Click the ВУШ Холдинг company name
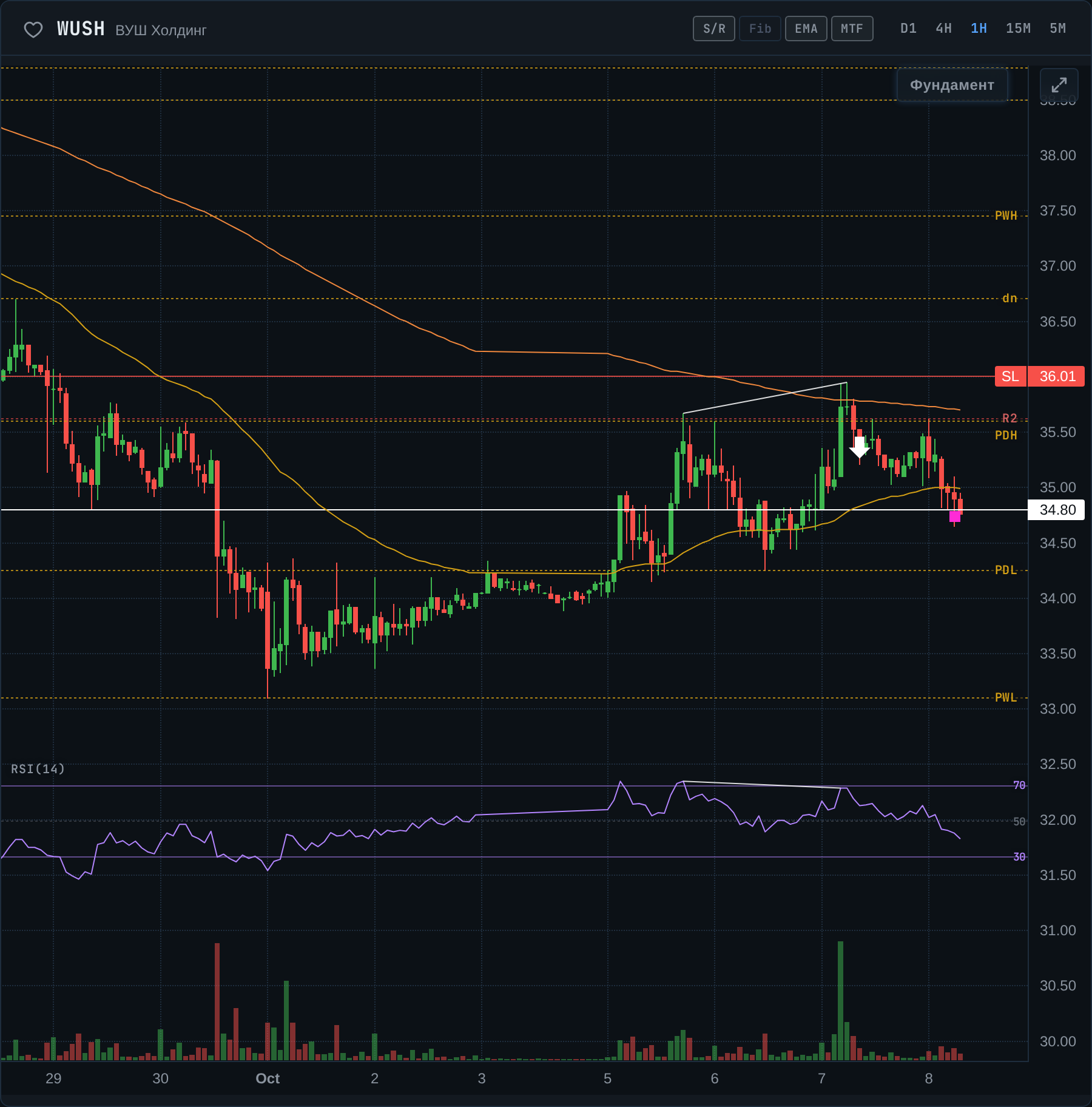Screen dimensions: 1092x1107 coord(161,30)
